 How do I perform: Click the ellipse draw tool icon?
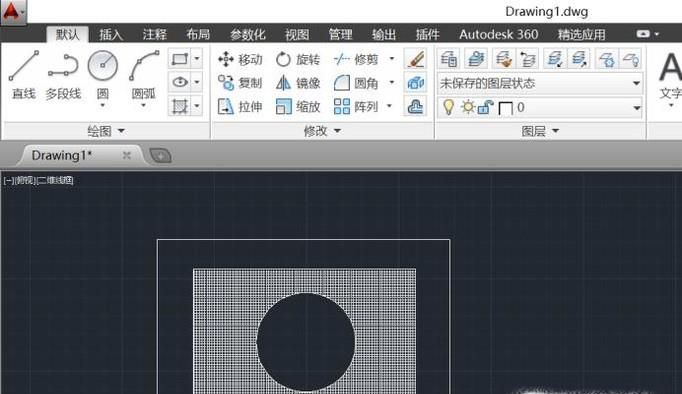pos(180,82)
